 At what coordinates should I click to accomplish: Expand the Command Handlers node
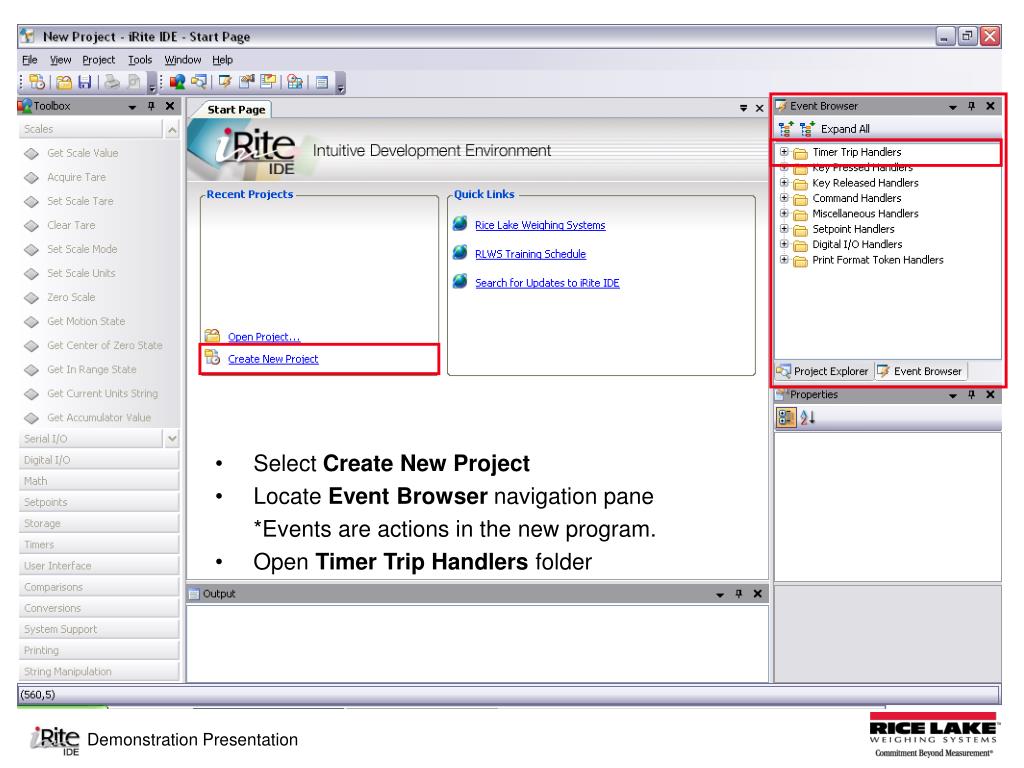[784, 198]
